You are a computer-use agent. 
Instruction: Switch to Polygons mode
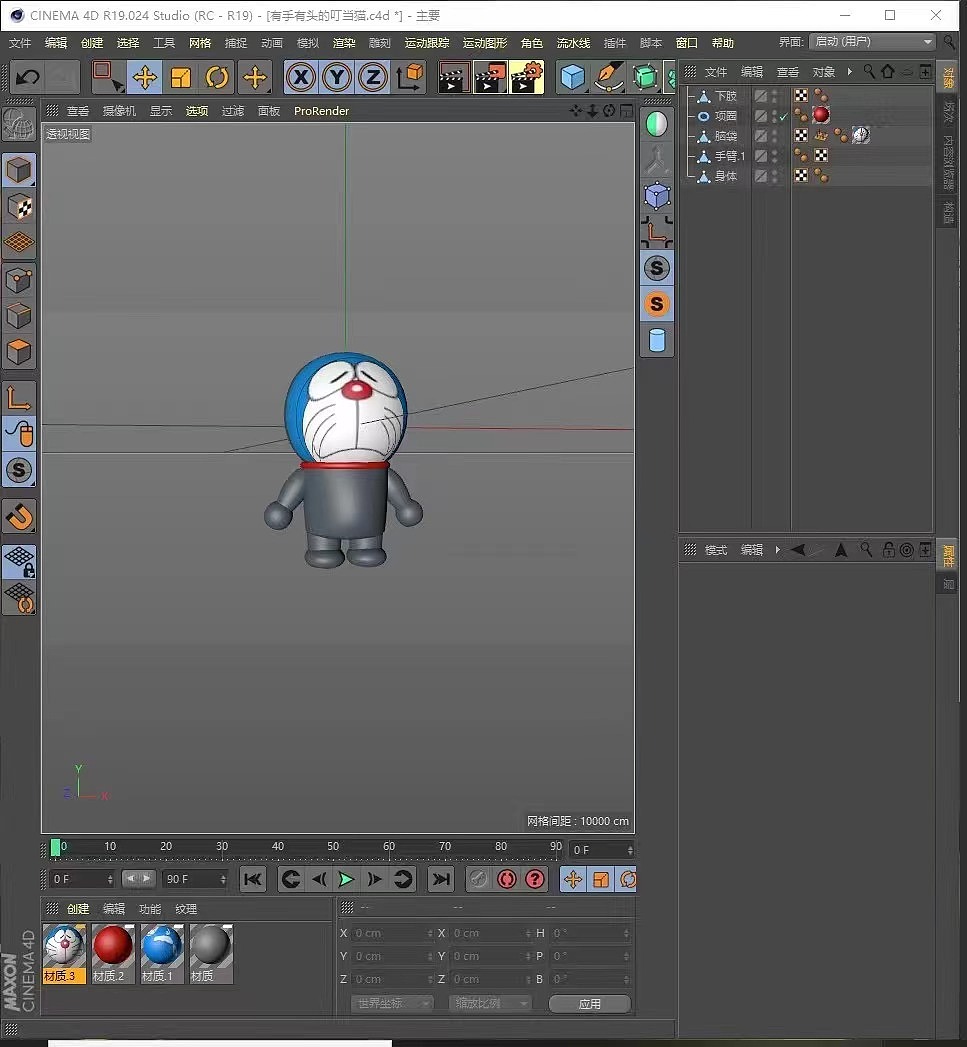(19, 352)
